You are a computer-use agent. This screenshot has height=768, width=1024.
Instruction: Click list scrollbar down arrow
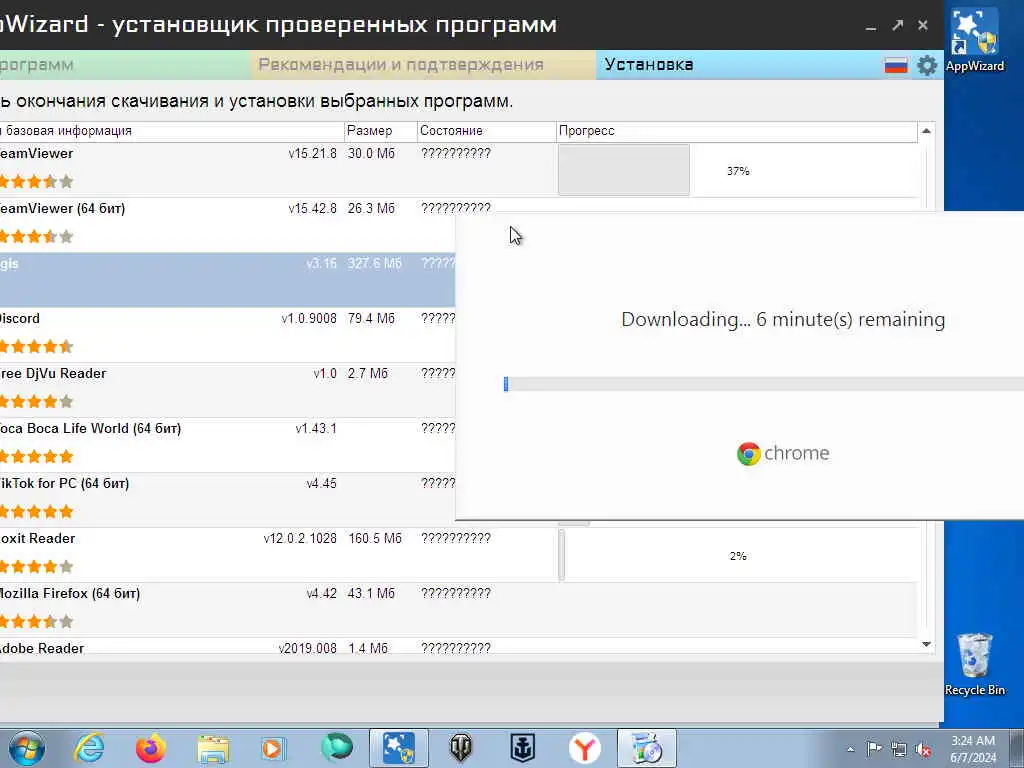tap(926, 645)
